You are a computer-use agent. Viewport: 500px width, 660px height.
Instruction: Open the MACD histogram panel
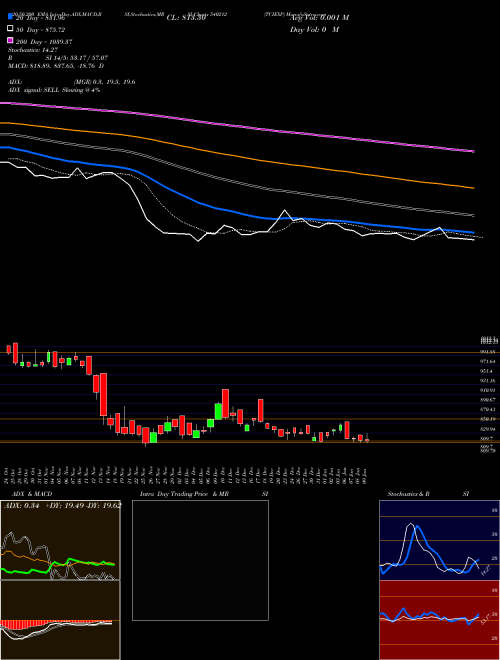coord(60,620)
